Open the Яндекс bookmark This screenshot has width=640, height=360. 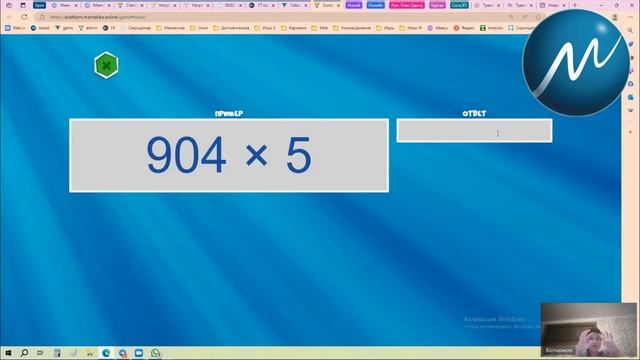pyautogui.click(x=464, y=28)
